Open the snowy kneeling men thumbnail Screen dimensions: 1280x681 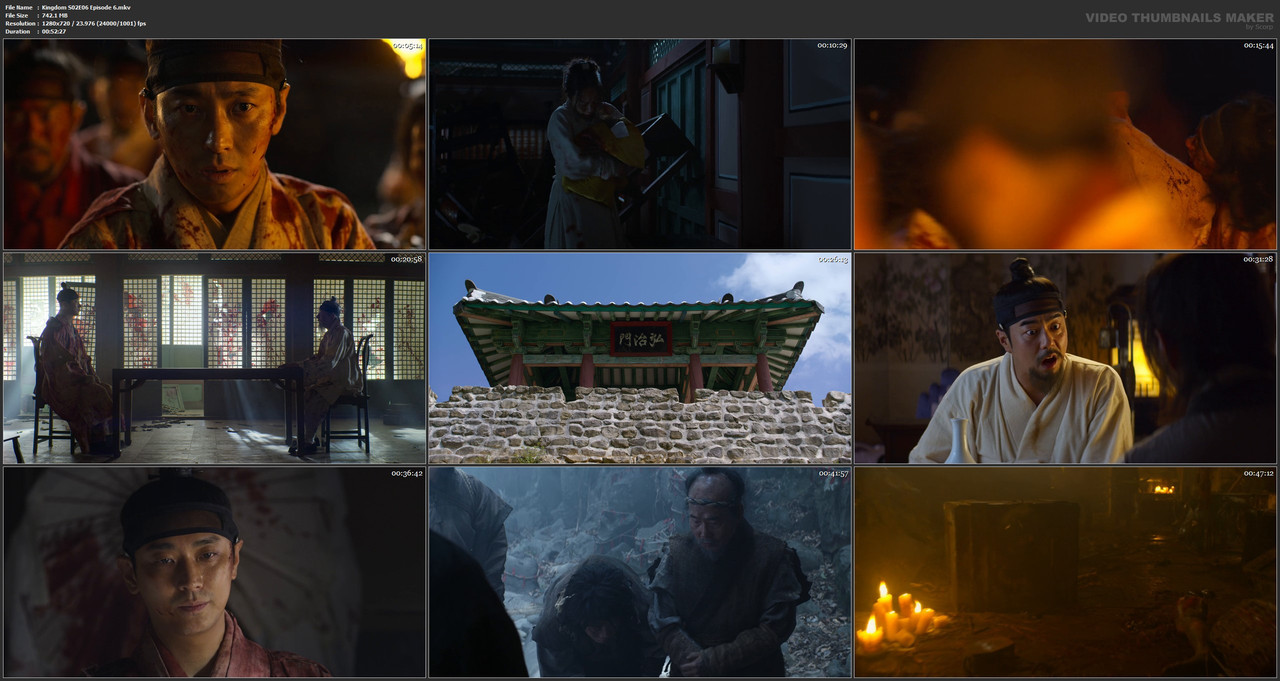pos(640,572)
